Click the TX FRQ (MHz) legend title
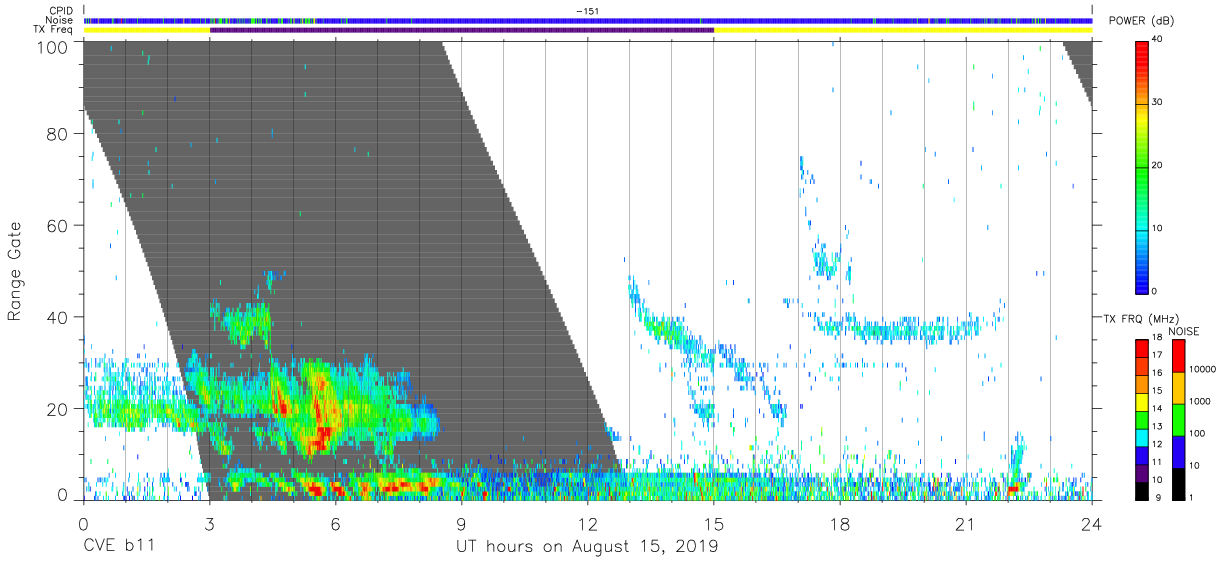Image resolution: width=1228 pixels, height=567 pixels. (1143, 319)
